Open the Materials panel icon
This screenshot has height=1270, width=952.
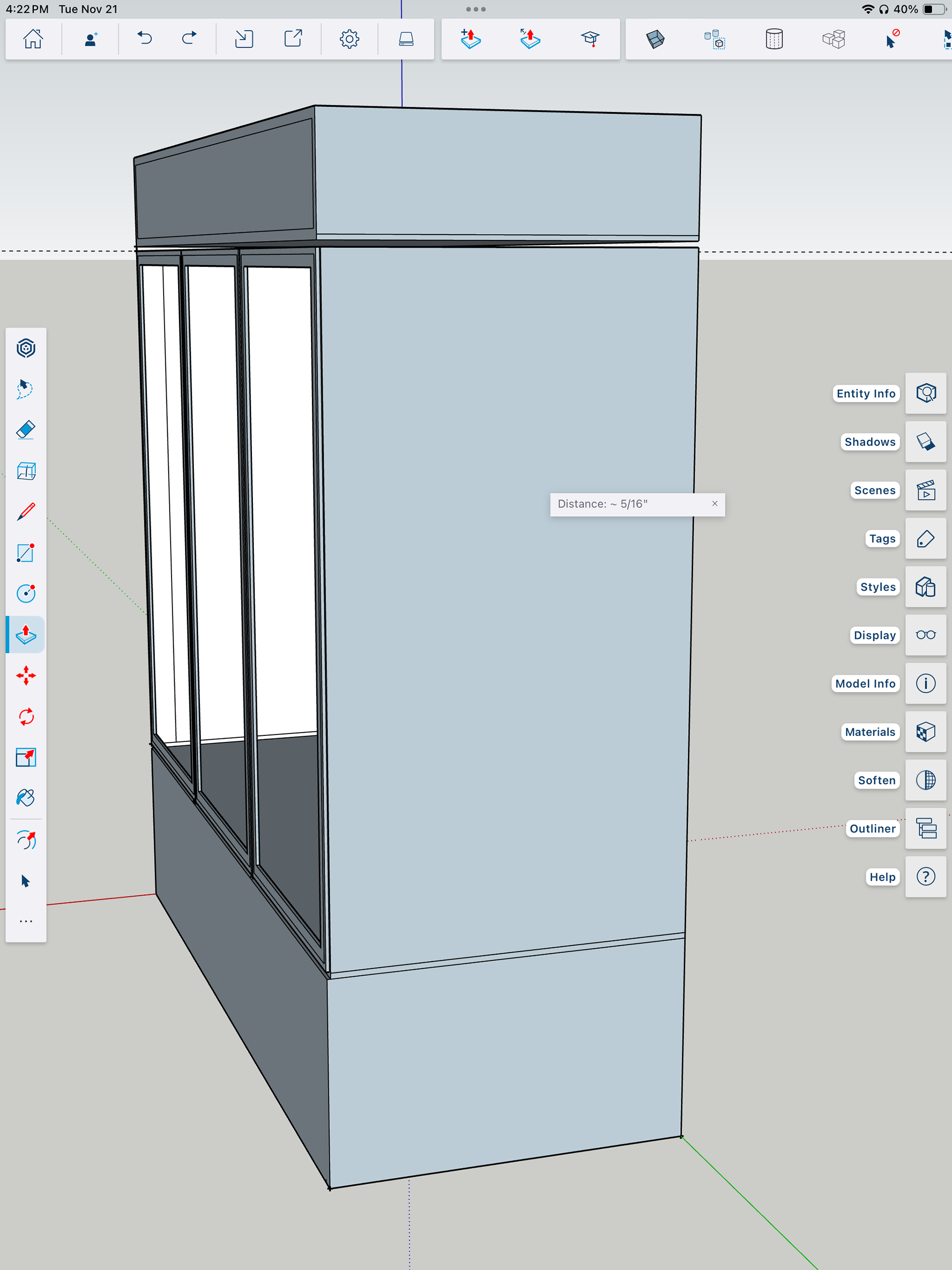(x=926, y=732)
